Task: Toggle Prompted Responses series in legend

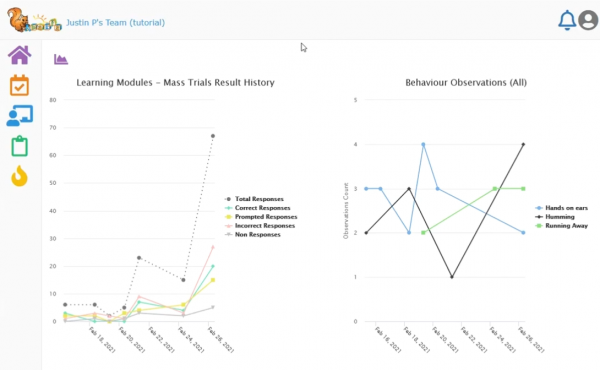Action: click(x=261, y=217)
